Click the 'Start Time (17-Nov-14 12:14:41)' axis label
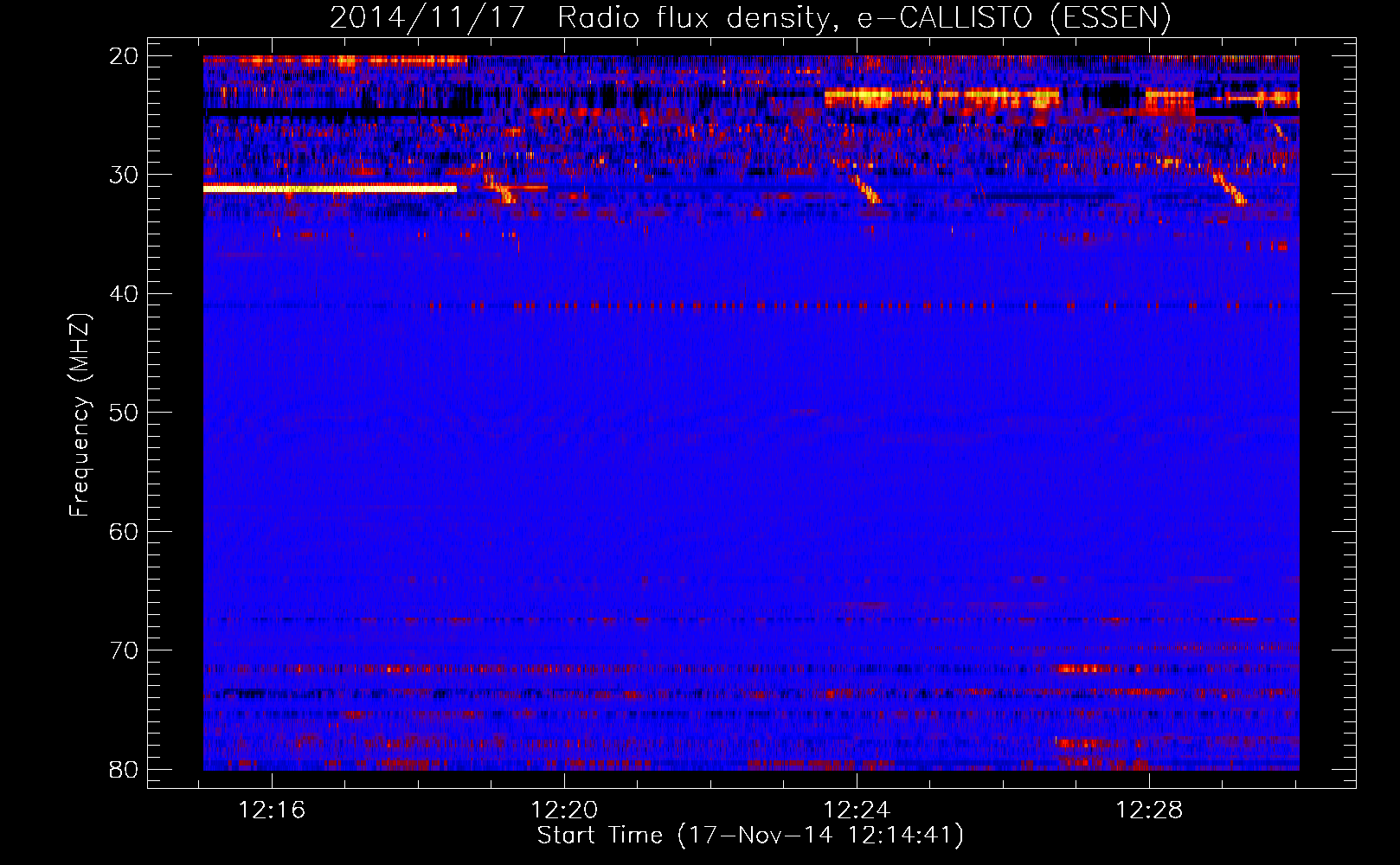 [750, 836]
